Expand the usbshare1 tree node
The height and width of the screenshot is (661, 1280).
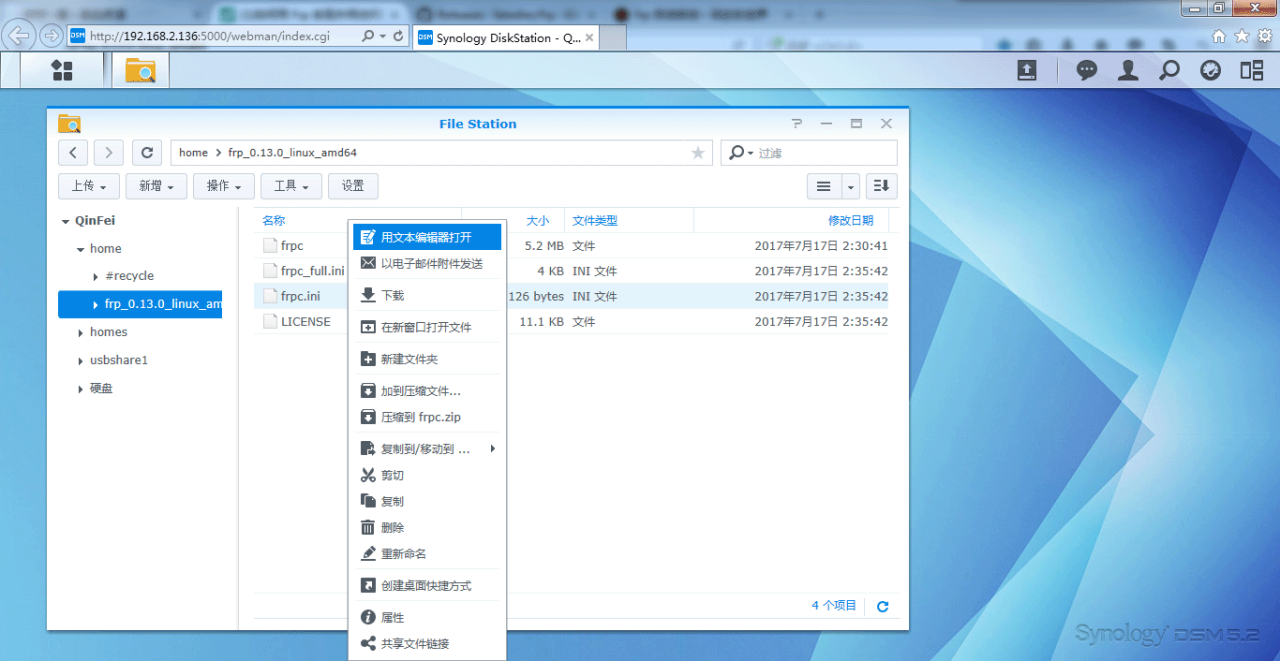(x=80, y=360)
